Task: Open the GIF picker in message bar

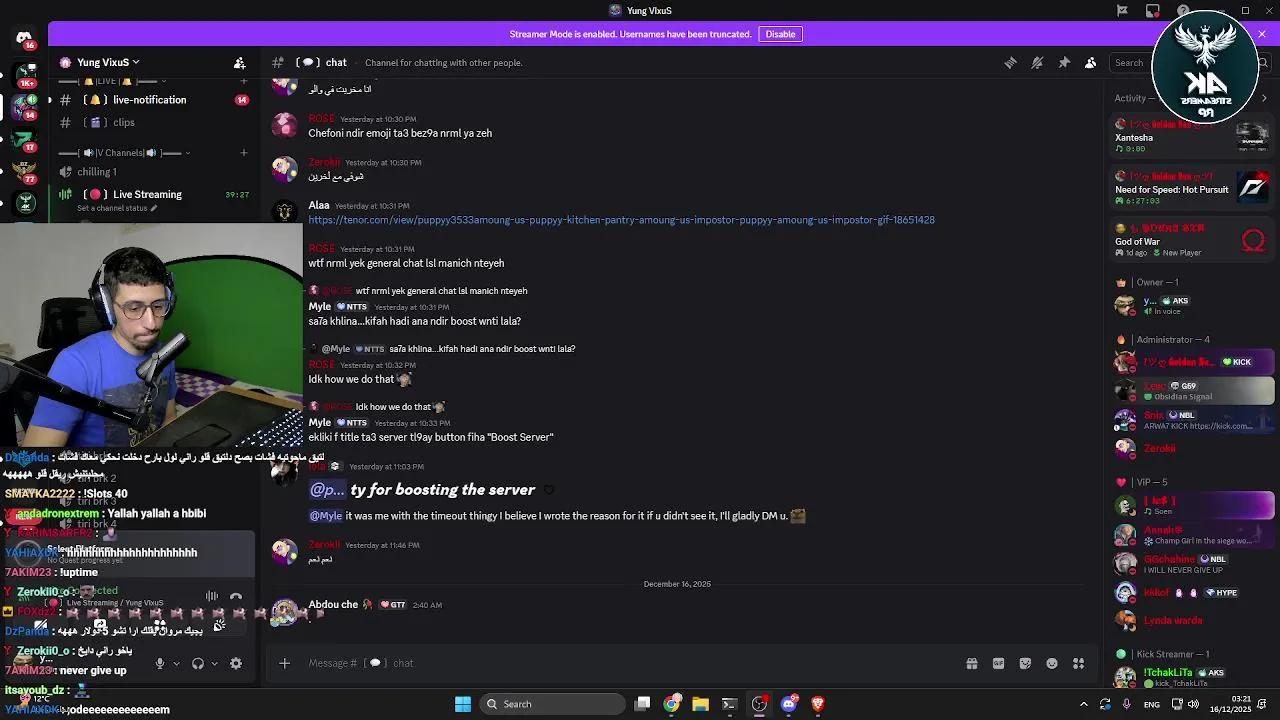Action: tap(998, 663)
